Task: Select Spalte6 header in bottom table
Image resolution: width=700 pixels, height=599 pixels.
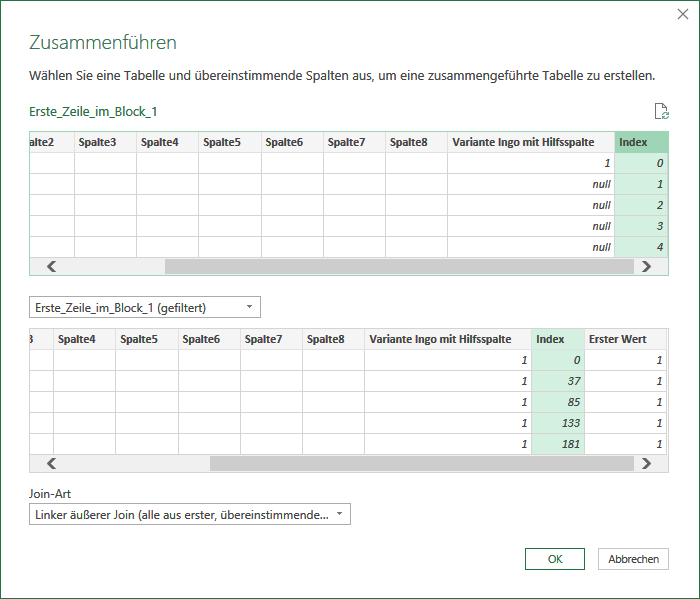Action: pyautogui.click(x=209, y=339)
